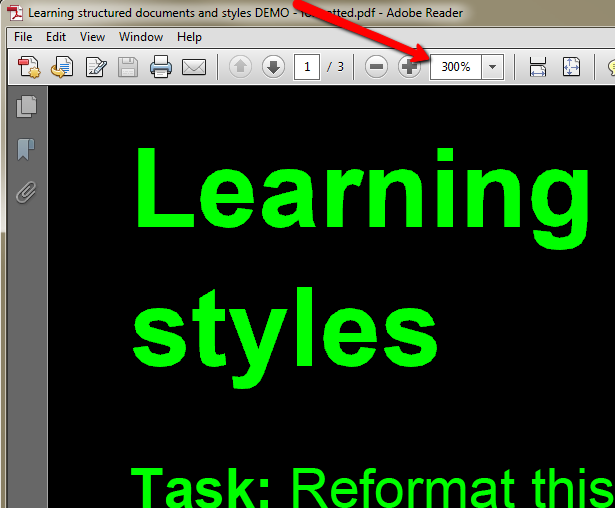
Task: Open the Bookmarks panel
Action: (26, 149)
